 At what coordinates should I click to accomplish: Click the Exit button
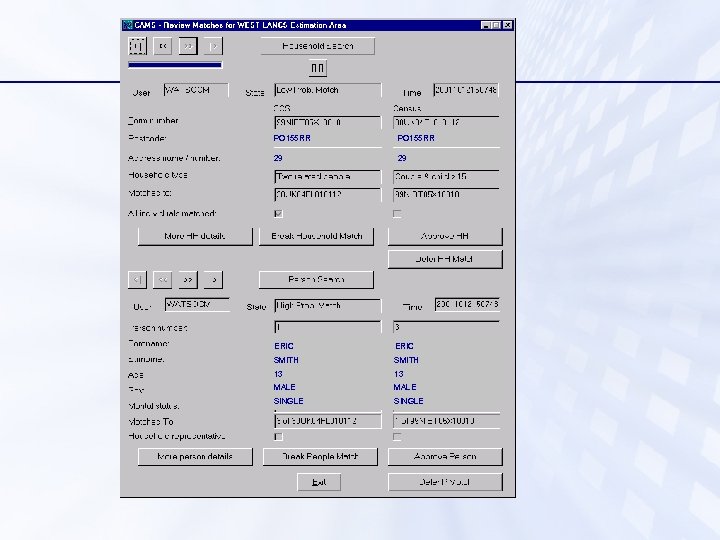click(319, 482)
